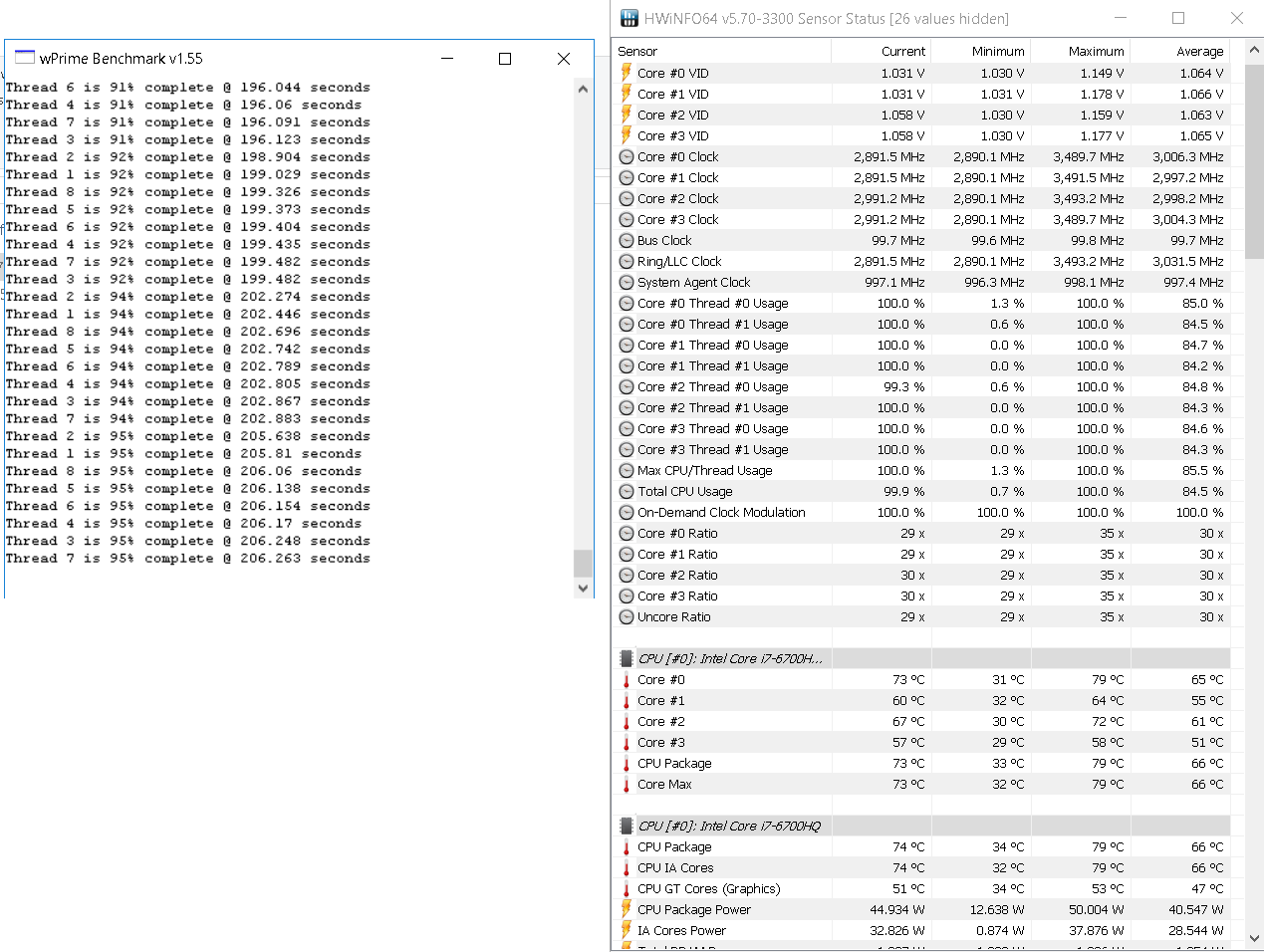Maximize the wPrime Benchmark window
The image size is (1264, 952).
[x=505, y=59]
